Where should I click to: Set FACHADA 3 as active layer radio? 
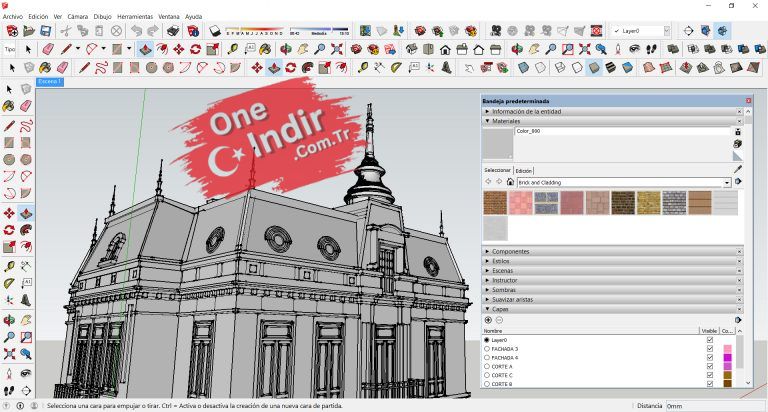coord(487,349)
